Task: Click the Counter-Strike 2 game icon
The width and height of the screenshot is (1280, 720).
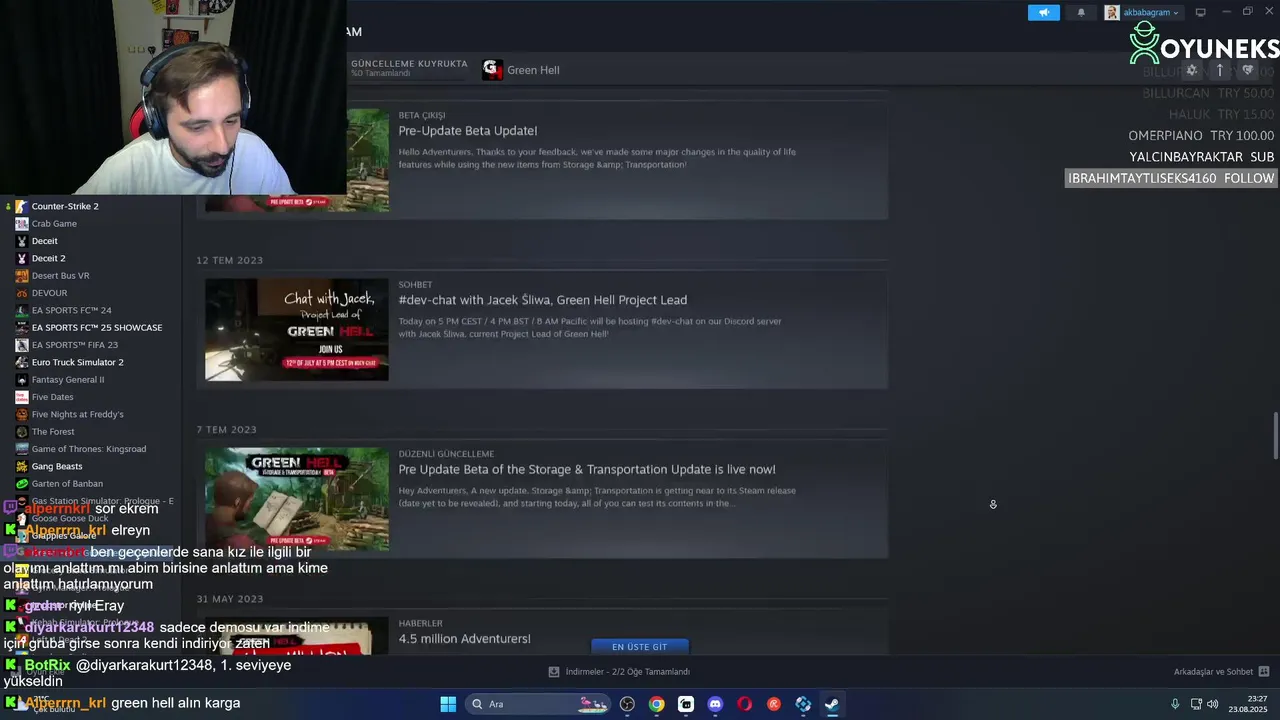Action: pyautogui.click(x=21, y=206)
